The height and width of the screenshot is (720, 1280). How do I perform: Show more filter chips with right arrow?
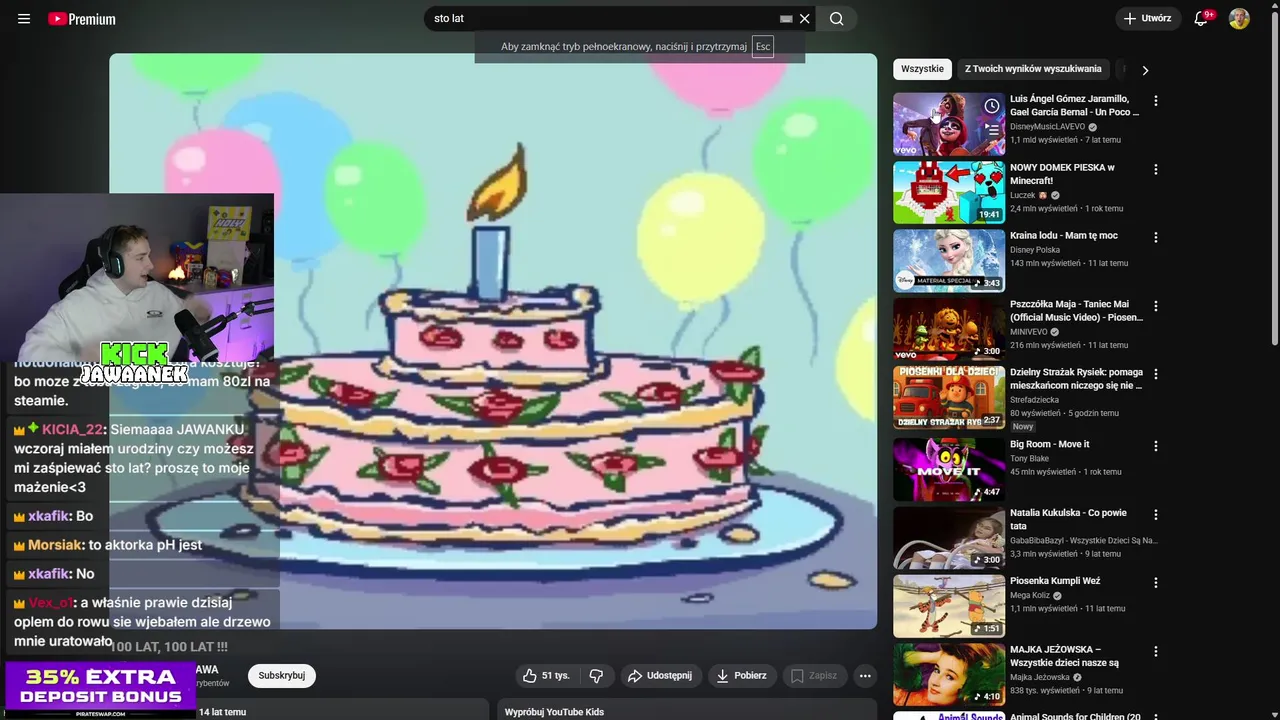[1145, 70]
